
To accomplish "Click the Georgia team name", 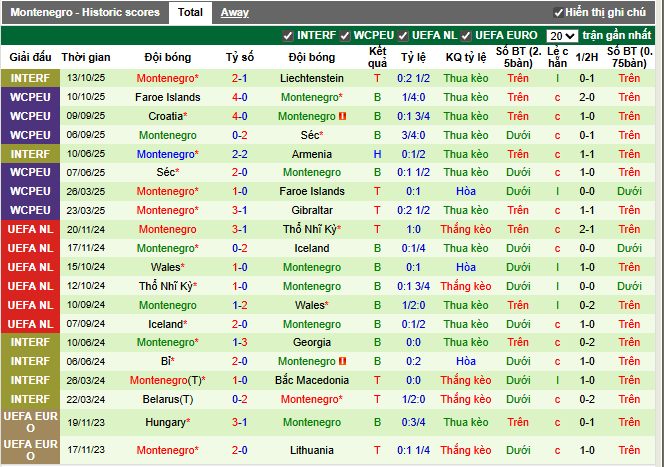I will [x=312, y=343].
